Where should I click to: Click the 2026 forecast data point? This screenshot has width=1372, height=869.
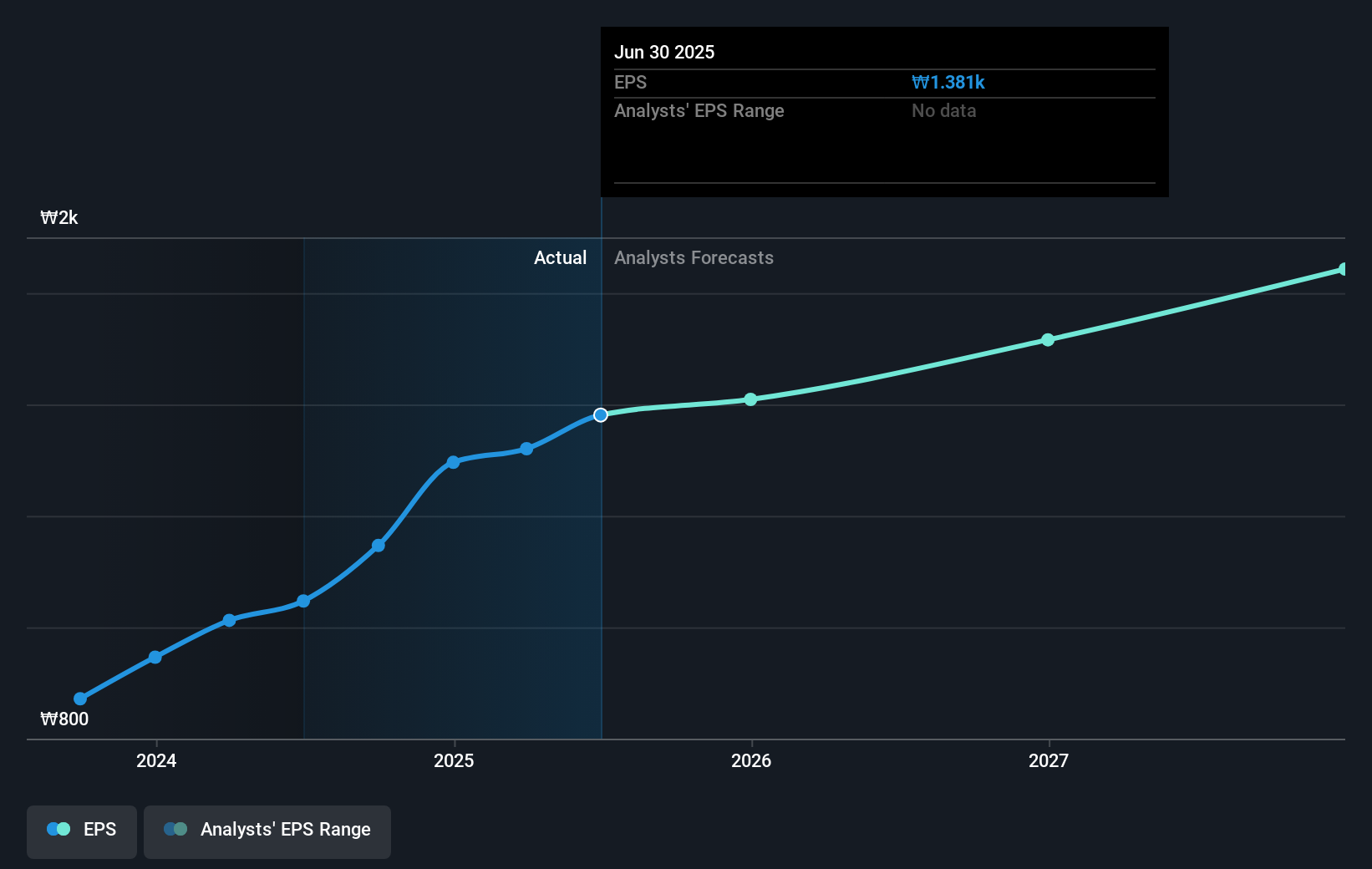click(751, 399)
